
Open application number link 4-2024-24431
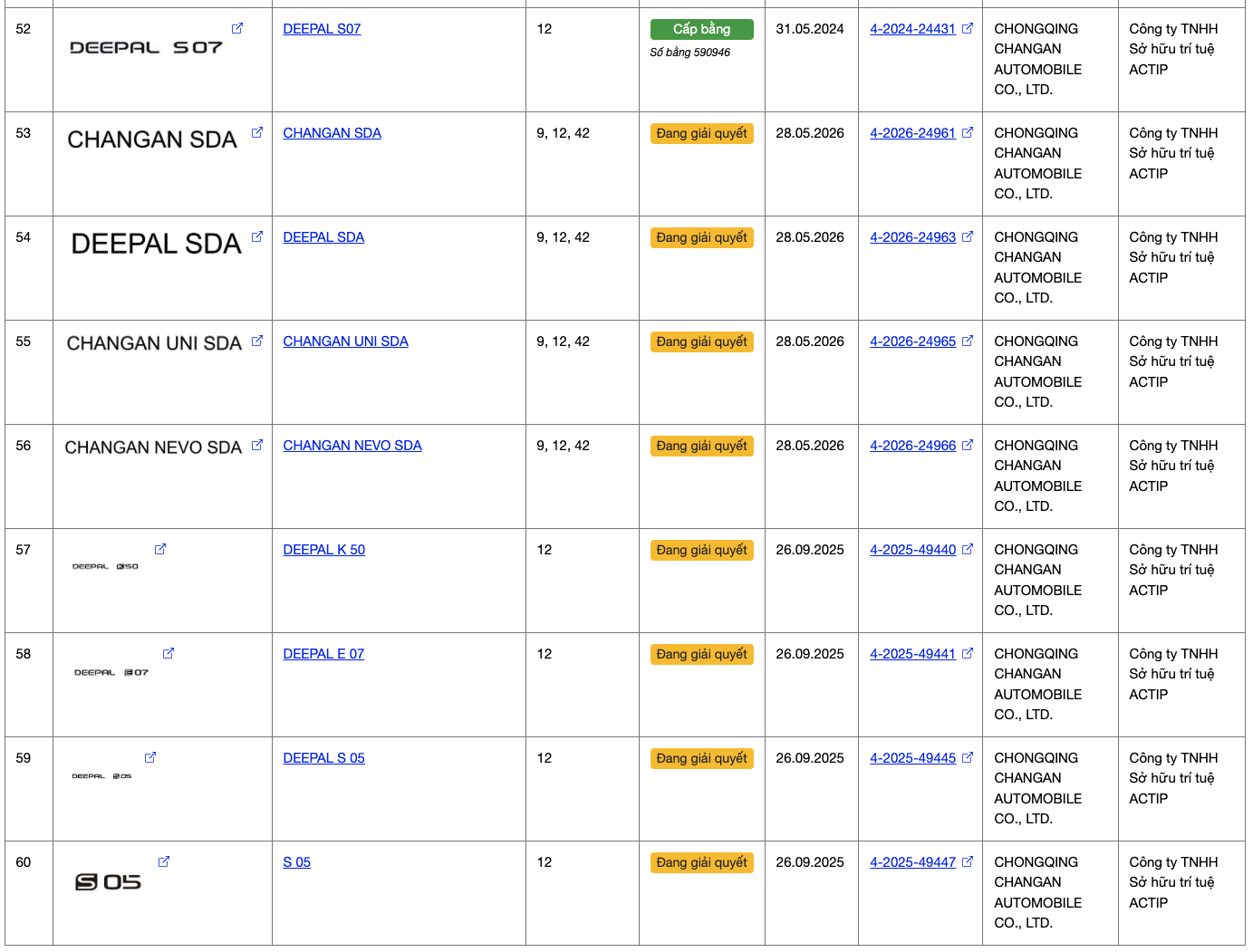pos(912,29)
